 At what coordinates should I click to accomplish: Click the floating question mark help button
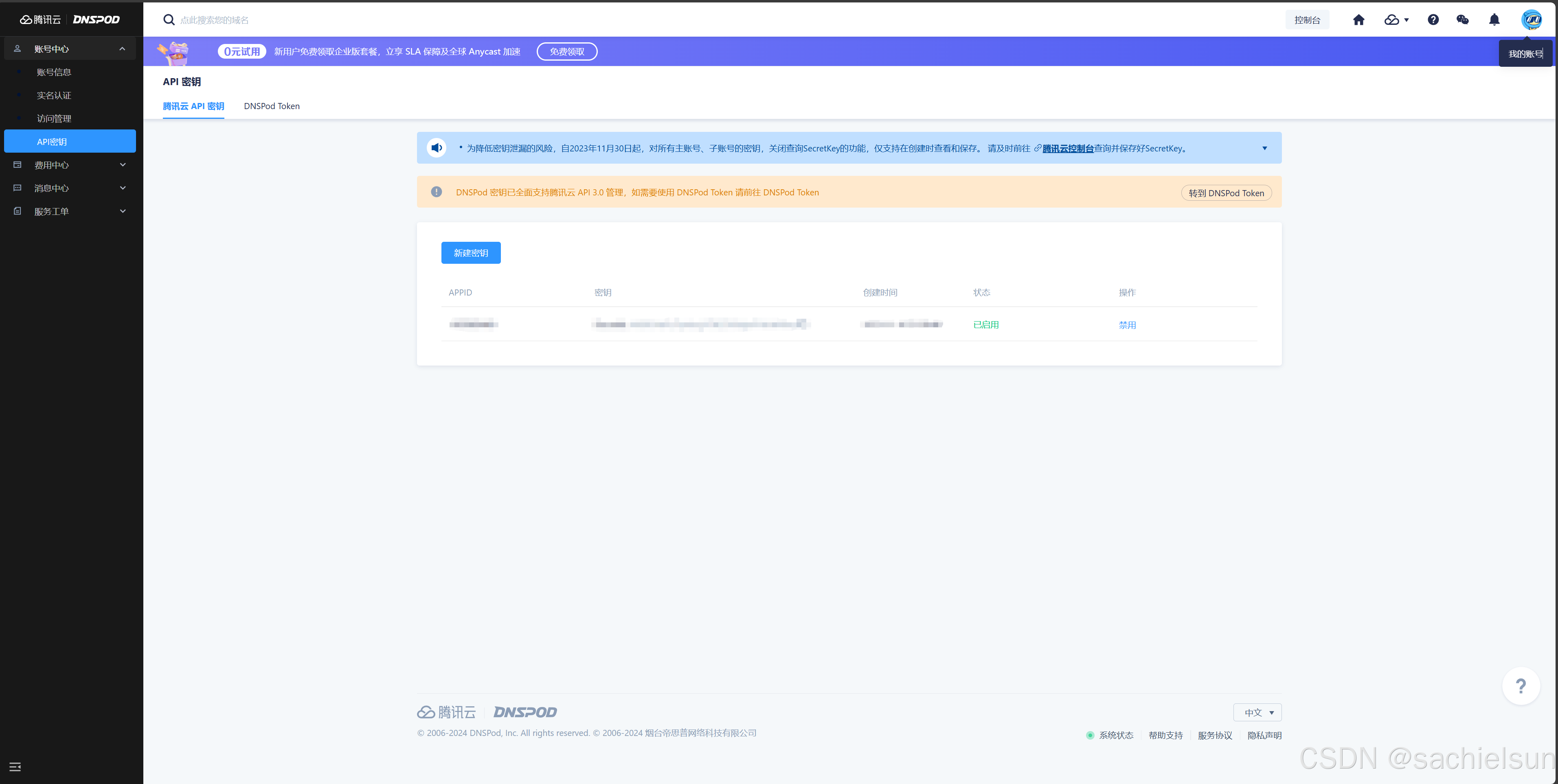point(1521,685)
